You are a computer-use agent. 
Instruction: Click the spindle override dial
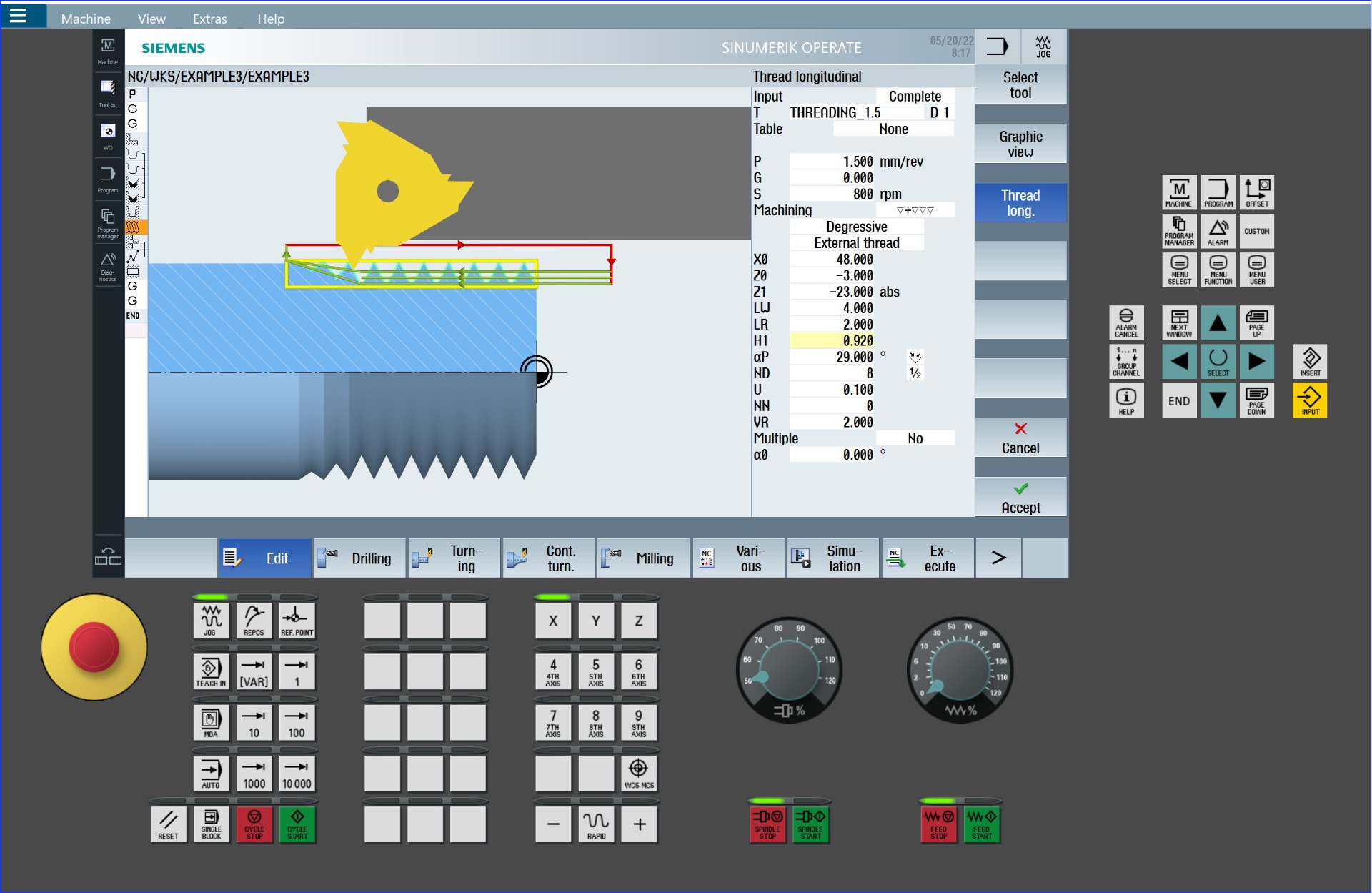click(x=790, y=671)
